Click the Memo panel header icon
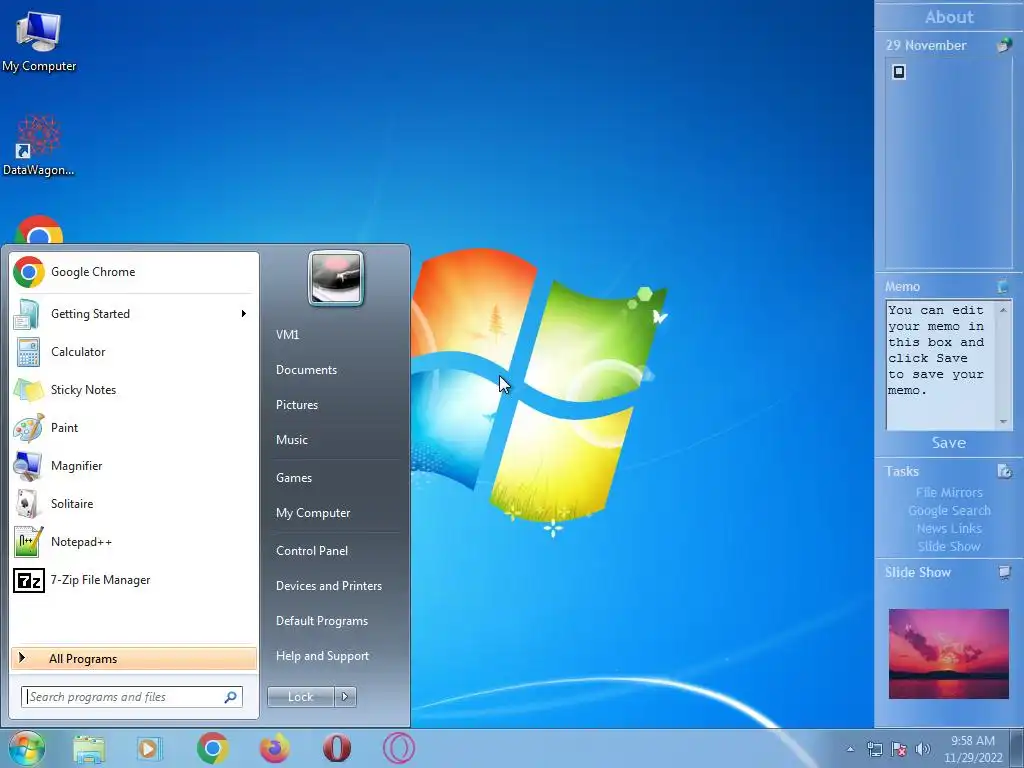Image resolution: width=1024 pixels, height=768 pixels. tap(1003, 286)
